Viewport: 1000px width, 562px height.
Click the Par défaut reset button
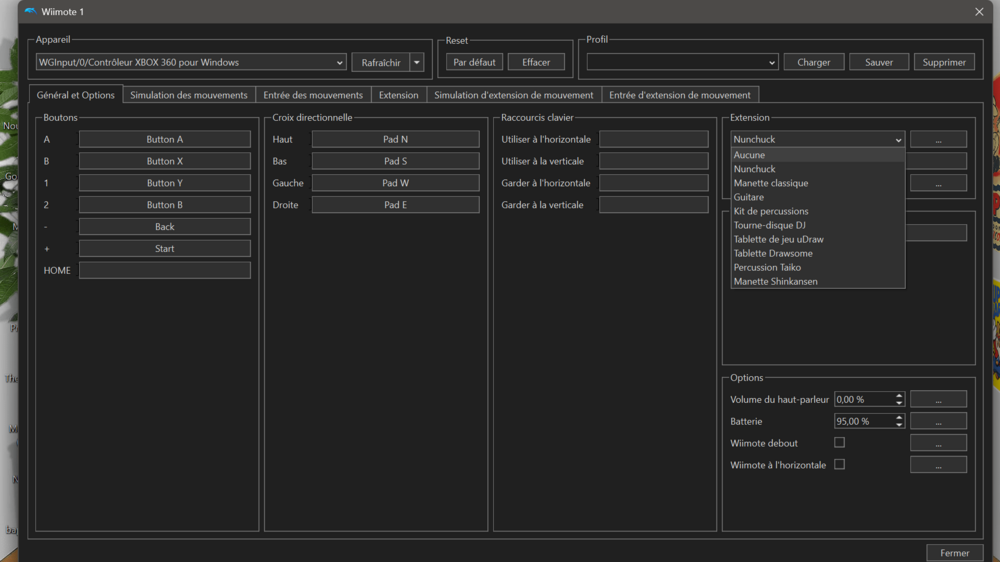pos(474,62)
